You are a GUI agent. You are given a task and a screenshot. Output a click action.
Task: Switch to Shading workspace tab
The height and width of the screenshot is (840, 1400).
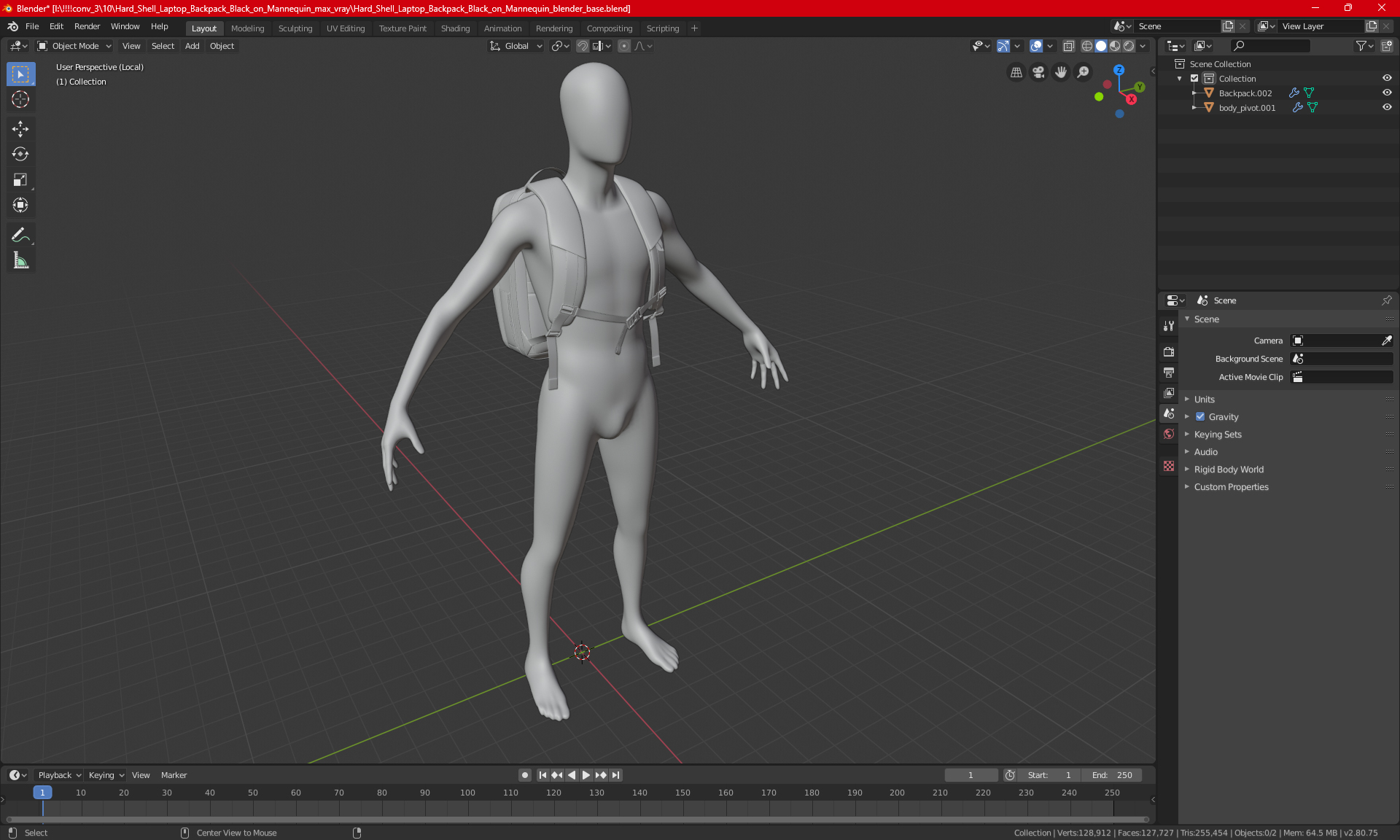pyautogui.click(x=455, y=28)
